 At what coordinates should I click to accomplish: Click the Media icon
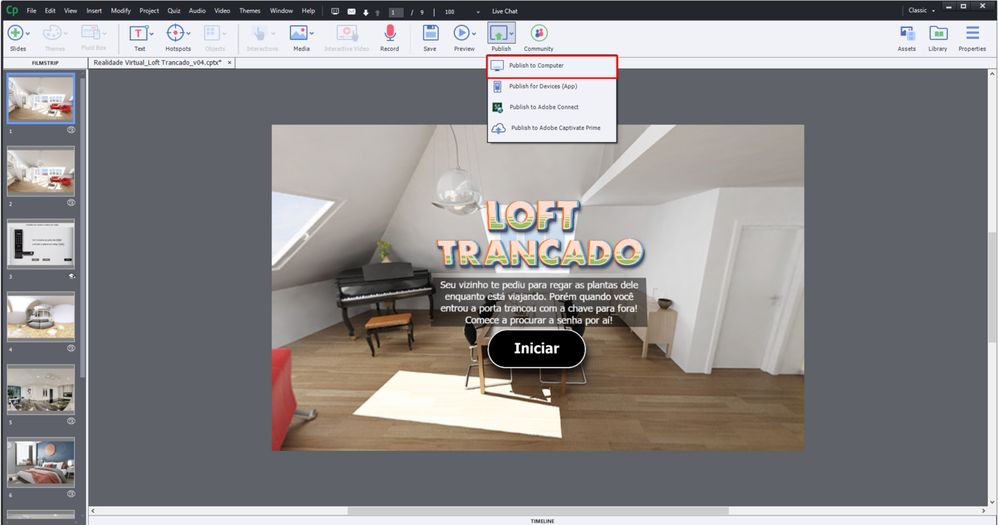tap(299, 33)
